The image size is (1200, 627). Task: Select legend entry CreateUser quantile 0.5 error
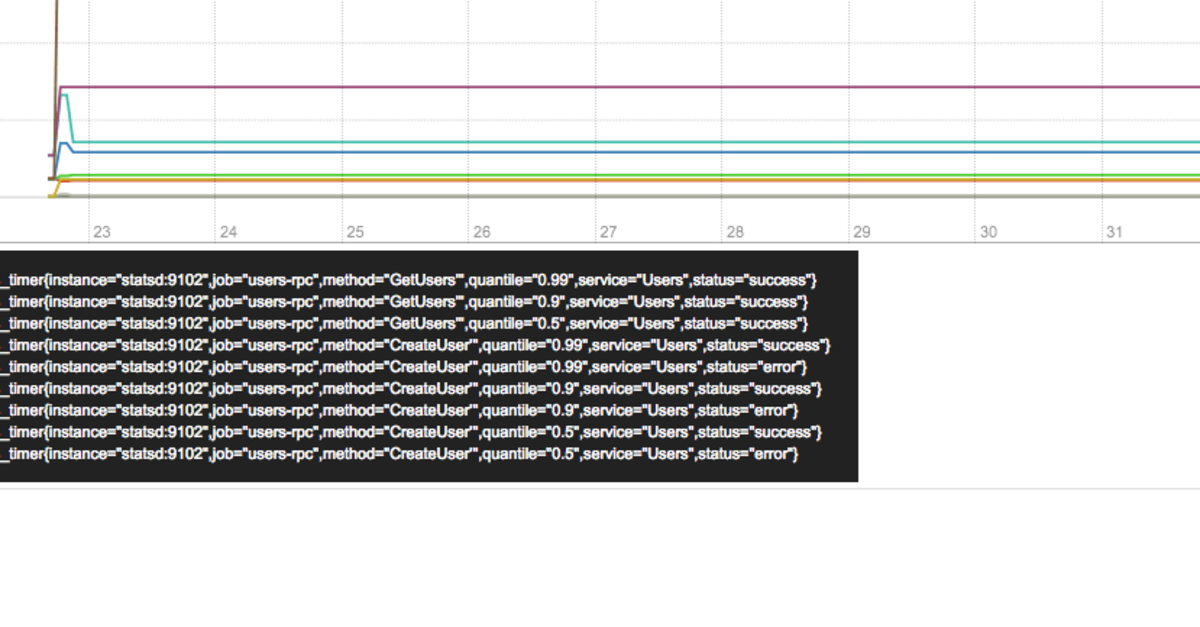400,454
